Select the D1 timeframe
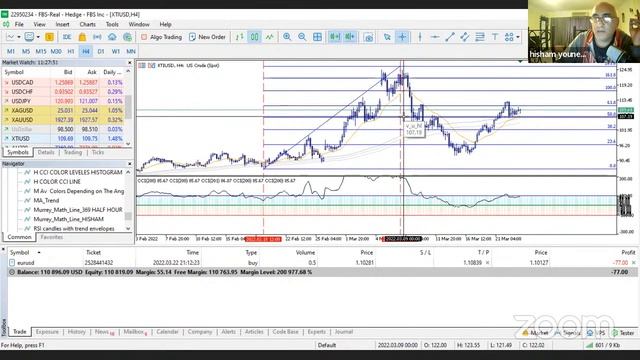640x360 pixels. [x=101, y=51]
